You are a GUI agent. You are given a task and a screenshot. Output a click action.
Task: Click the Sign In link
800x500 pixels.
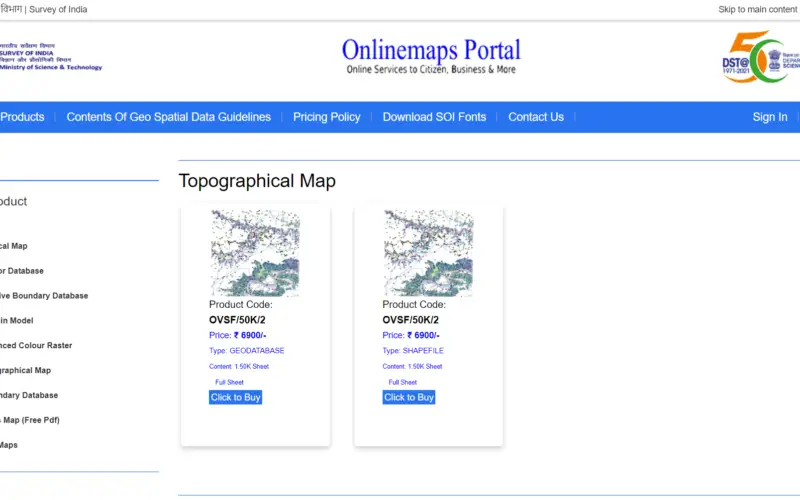click(x=770, y=117)
